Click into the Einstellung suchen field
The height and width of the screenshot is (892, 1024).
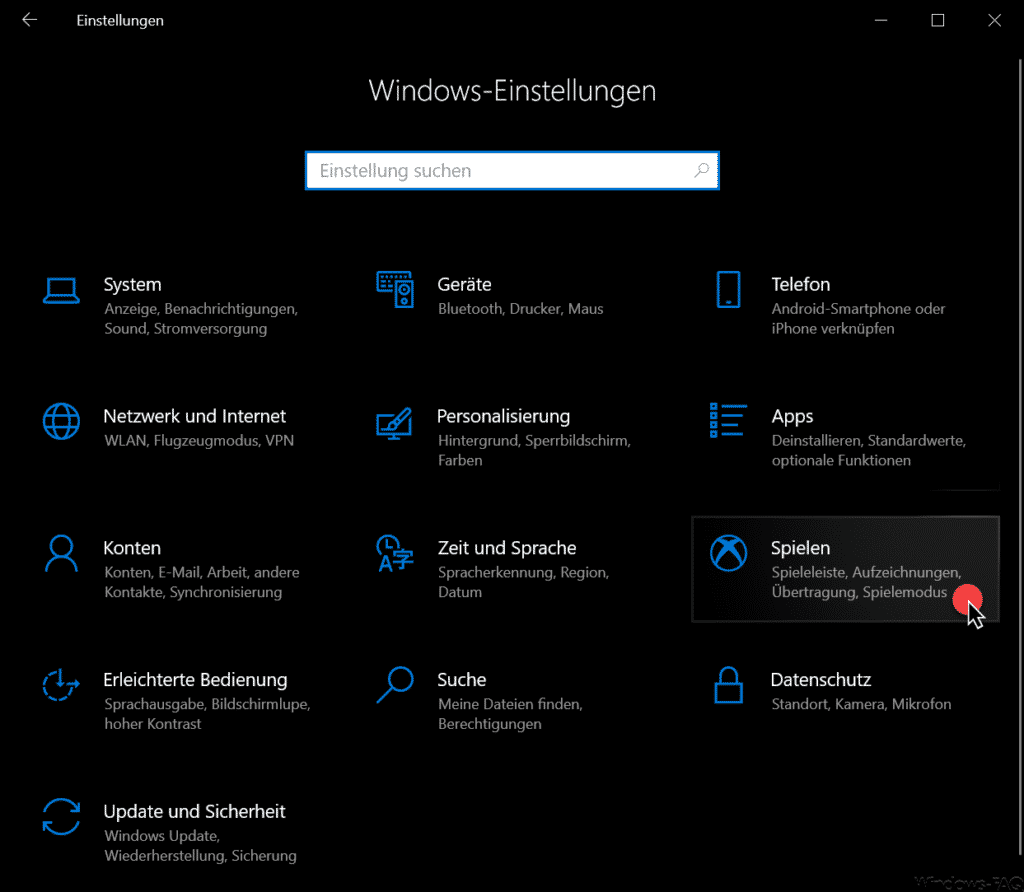click(512, 170)
